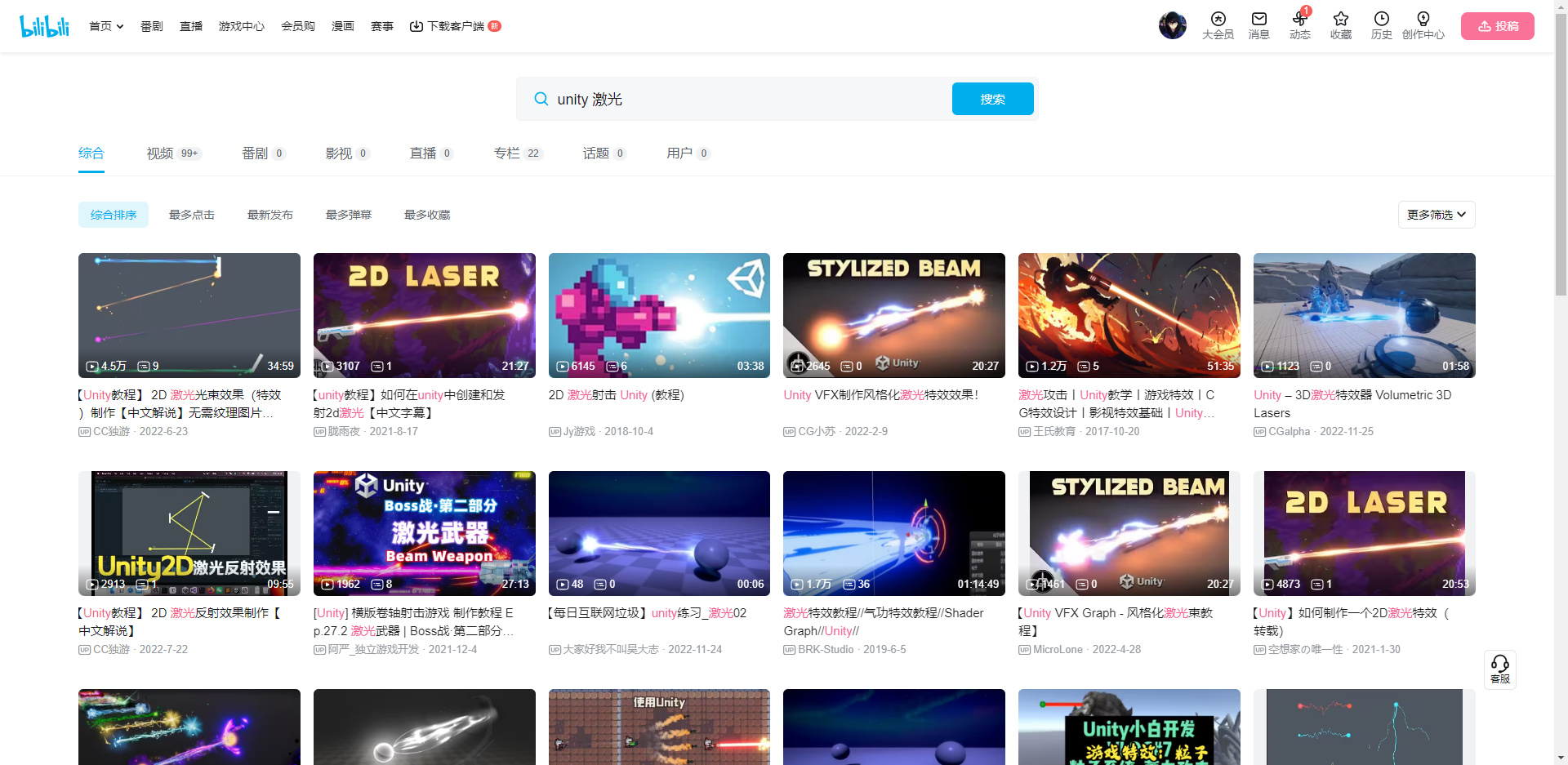Switch to the 视频 99+ tab
Screen dimensions: 1568x765
coord(174,153)
